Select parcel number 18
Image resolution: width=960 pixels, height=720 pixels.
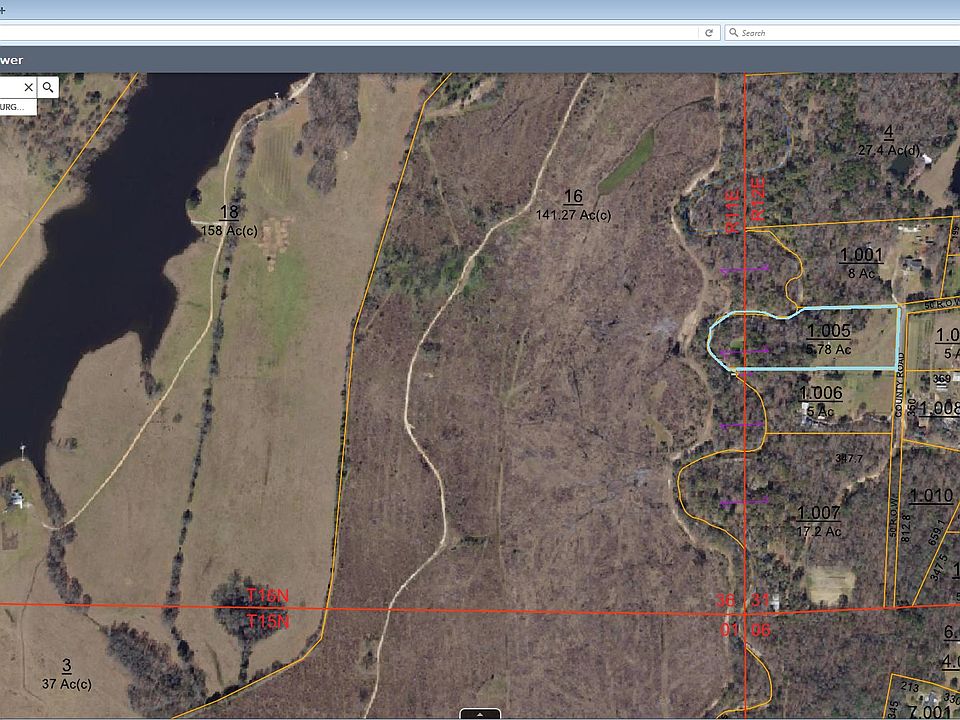[x=229, y=212]
